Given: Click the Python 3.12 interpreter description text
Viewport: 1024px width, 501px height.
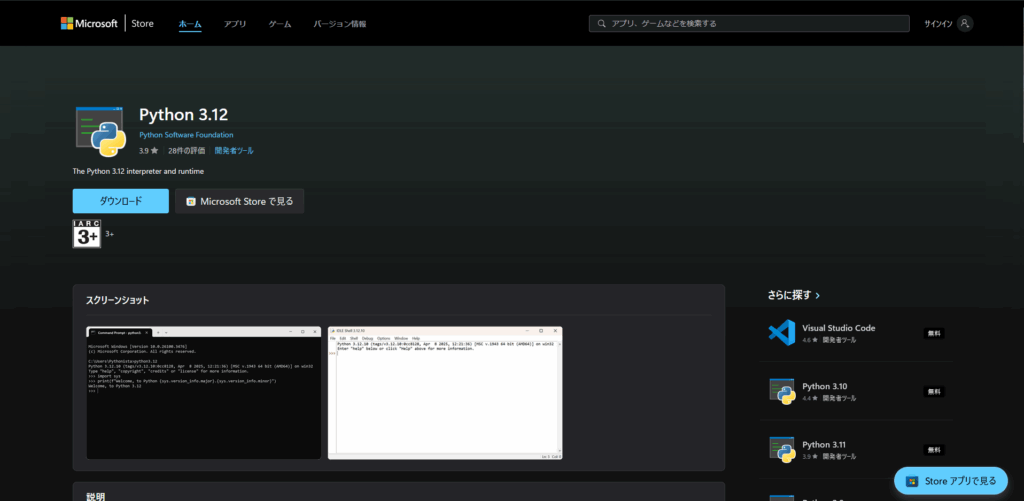Looking at the screenshot, I should pyautogui.click(x=138, y=171).
